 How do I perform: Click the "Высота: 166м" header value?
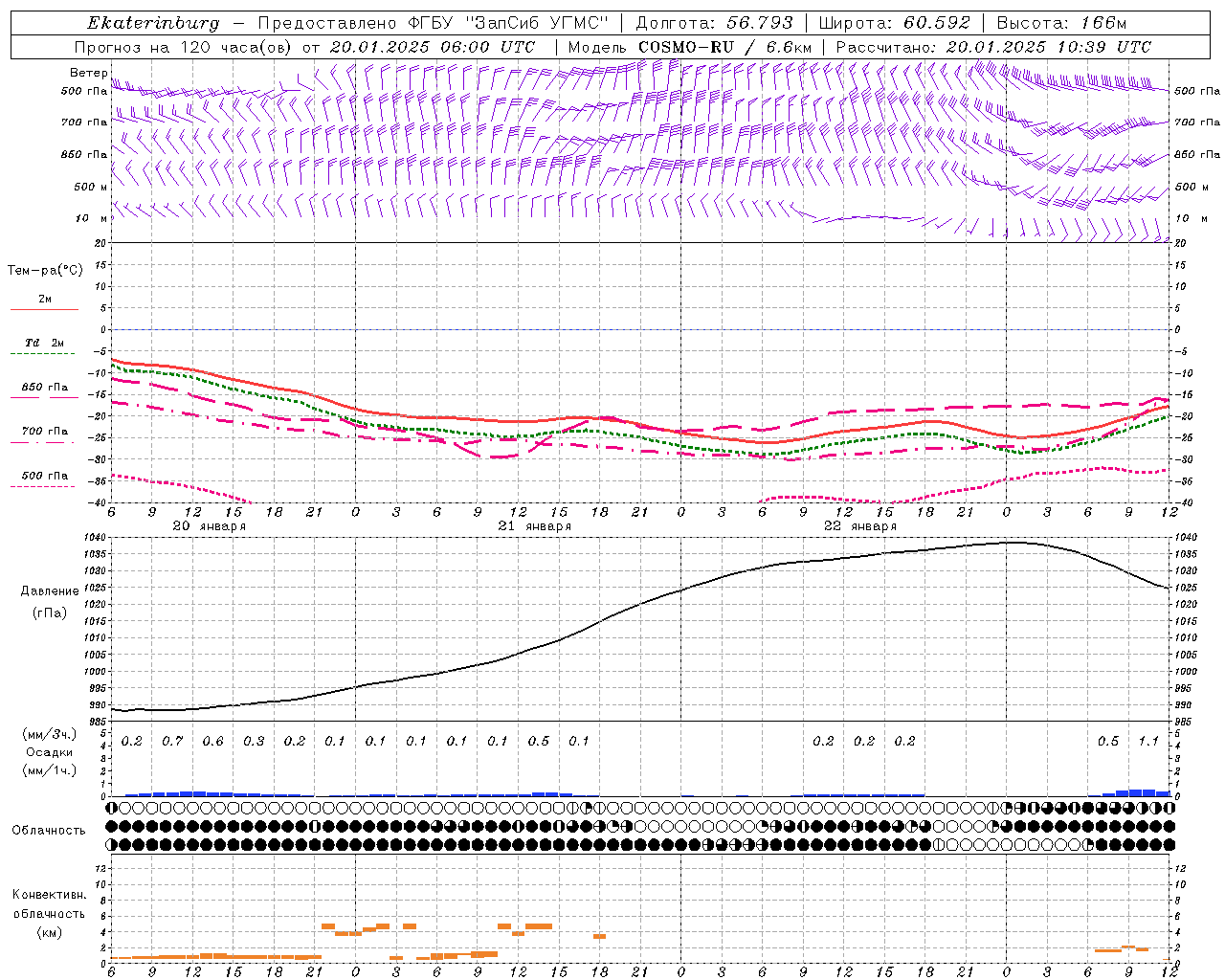(x=1061, y=23)
